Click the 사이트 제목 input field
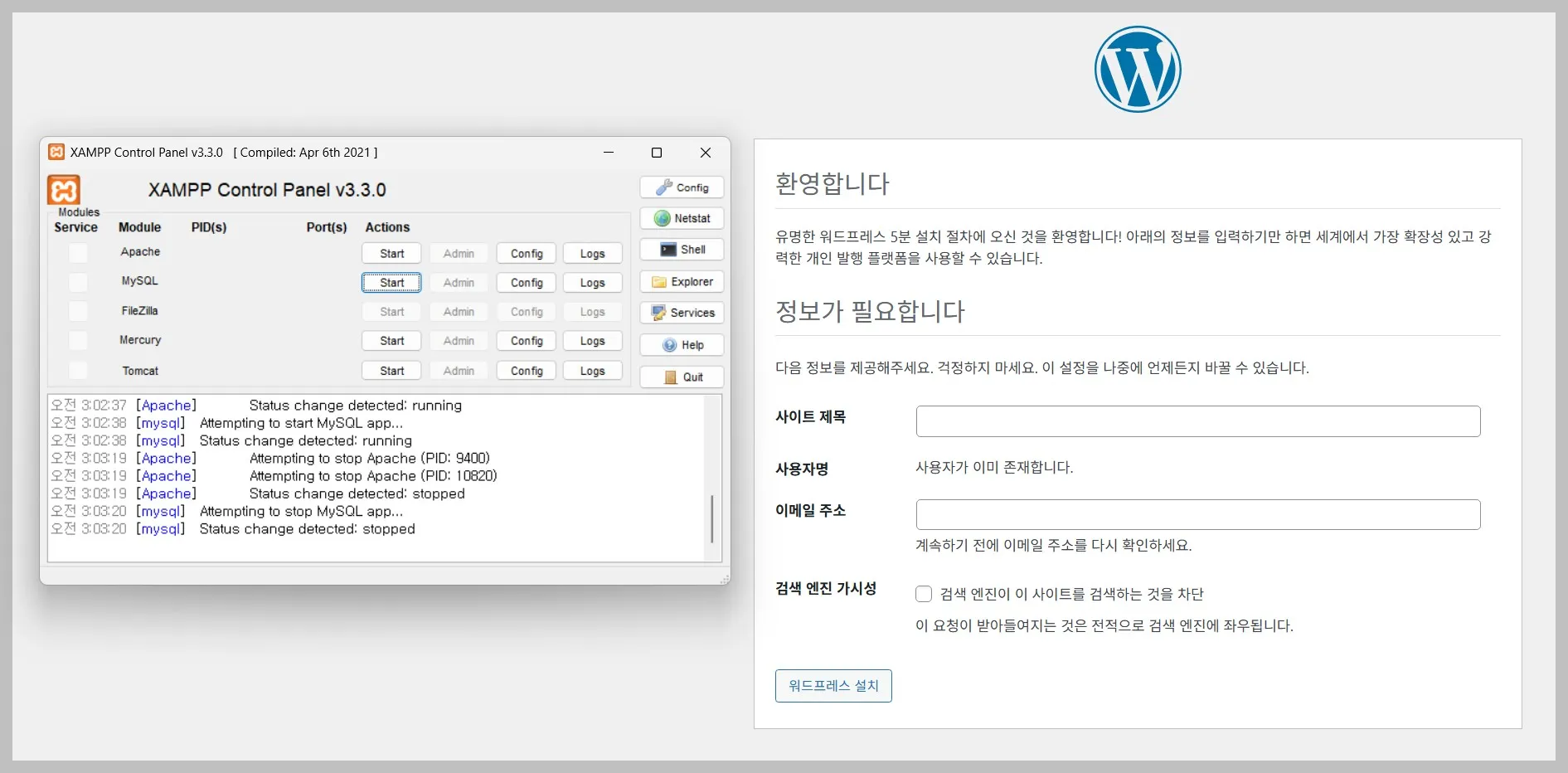This screenshot has height=773, width=1568. pyautogui.click(x=1198, y=421)
